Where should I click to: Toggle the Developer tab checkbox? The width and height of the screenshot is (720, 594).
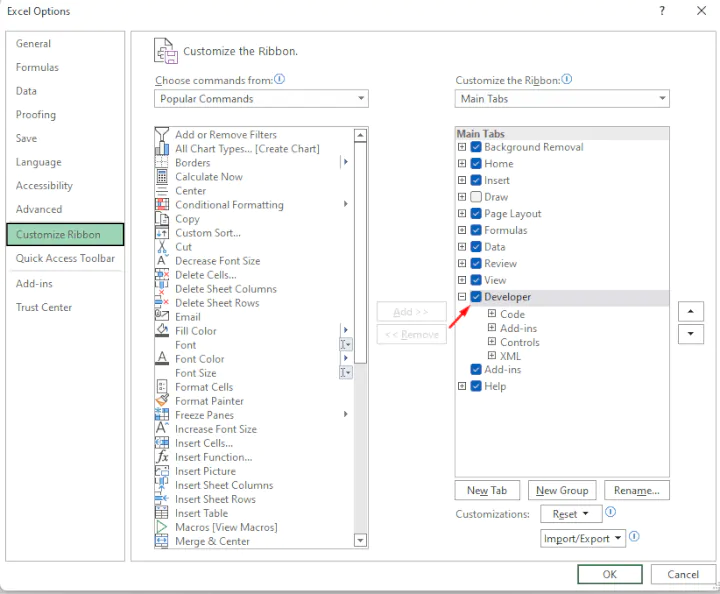click(x=476, y=297)
